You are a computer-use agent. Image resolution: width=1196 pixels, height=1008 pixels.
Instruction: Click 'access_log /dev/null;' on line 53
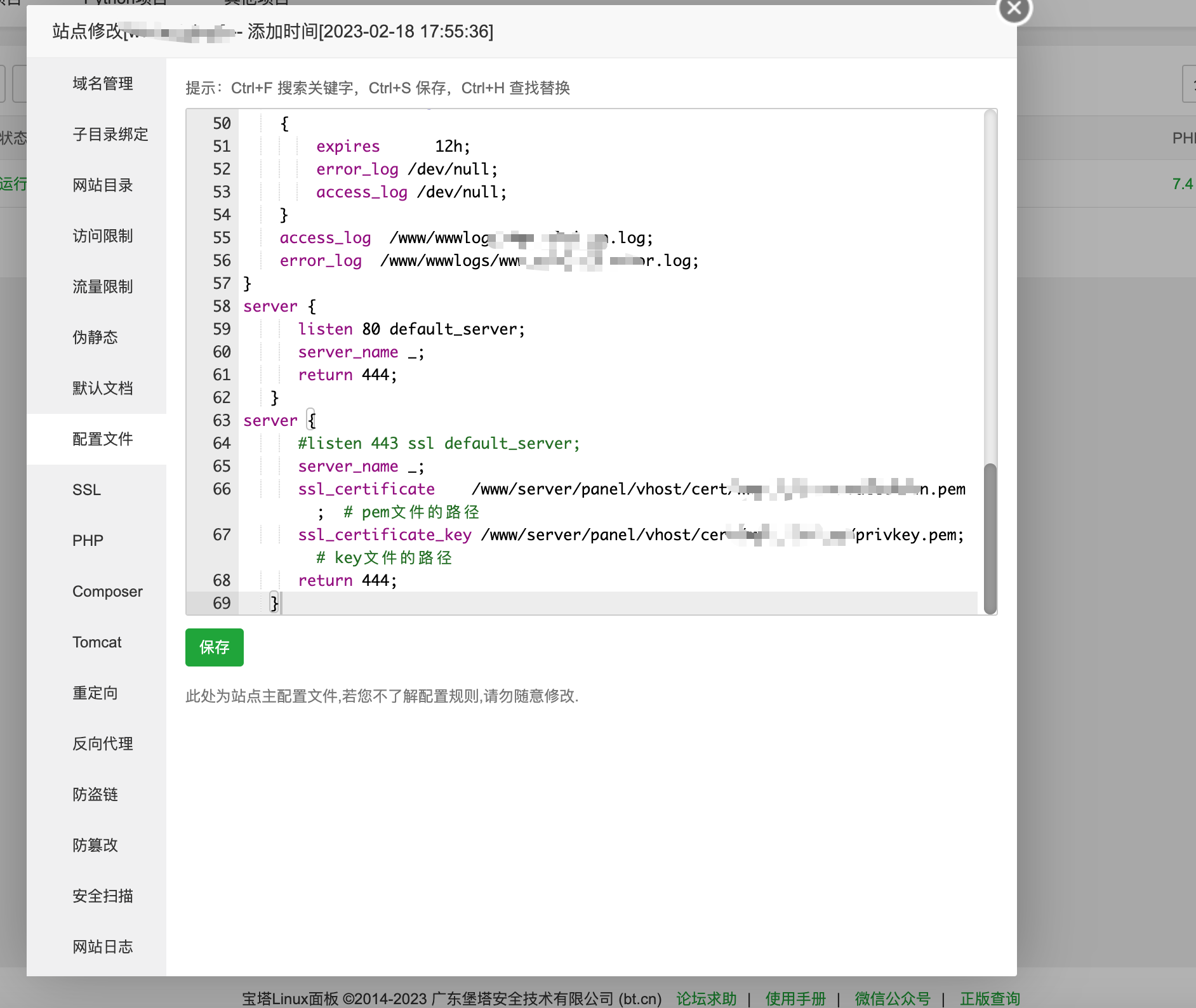click(411, 192)
